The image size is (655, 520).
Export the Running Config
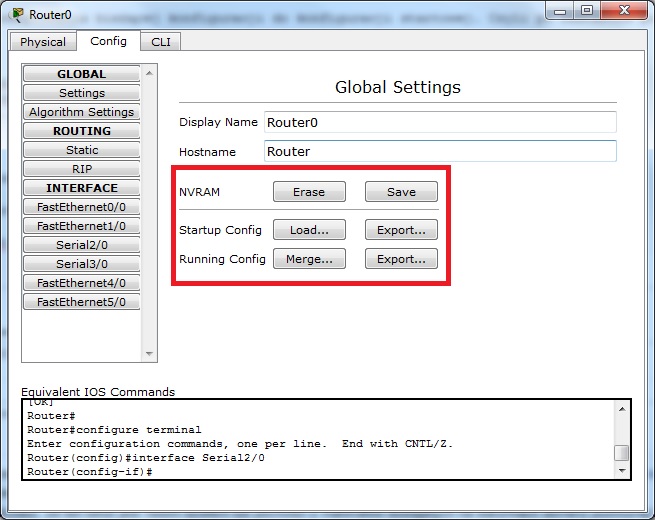point(401,259)
